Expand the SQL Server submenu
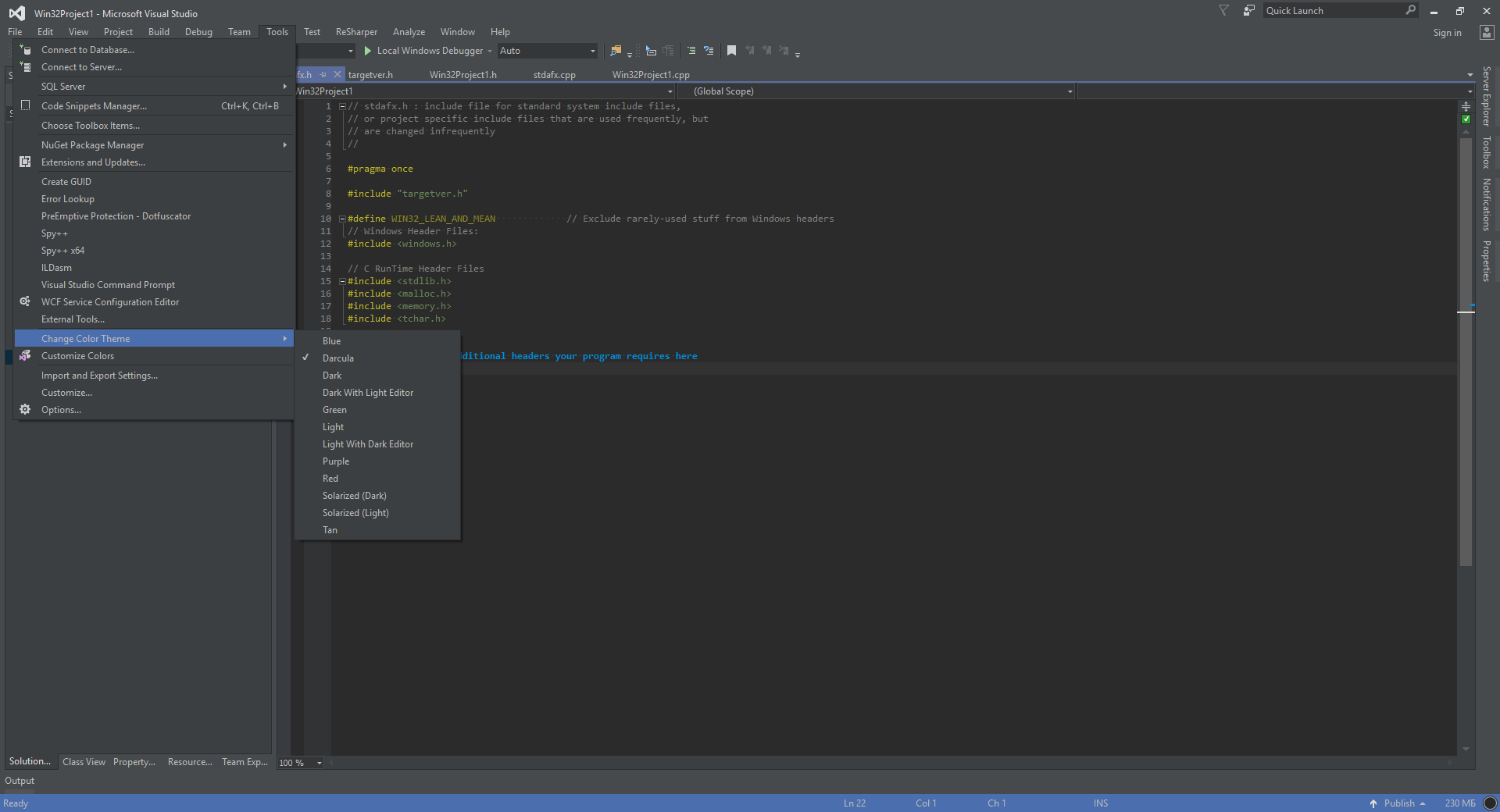Screen dimensions: 1500x812 tap(154, 87)
